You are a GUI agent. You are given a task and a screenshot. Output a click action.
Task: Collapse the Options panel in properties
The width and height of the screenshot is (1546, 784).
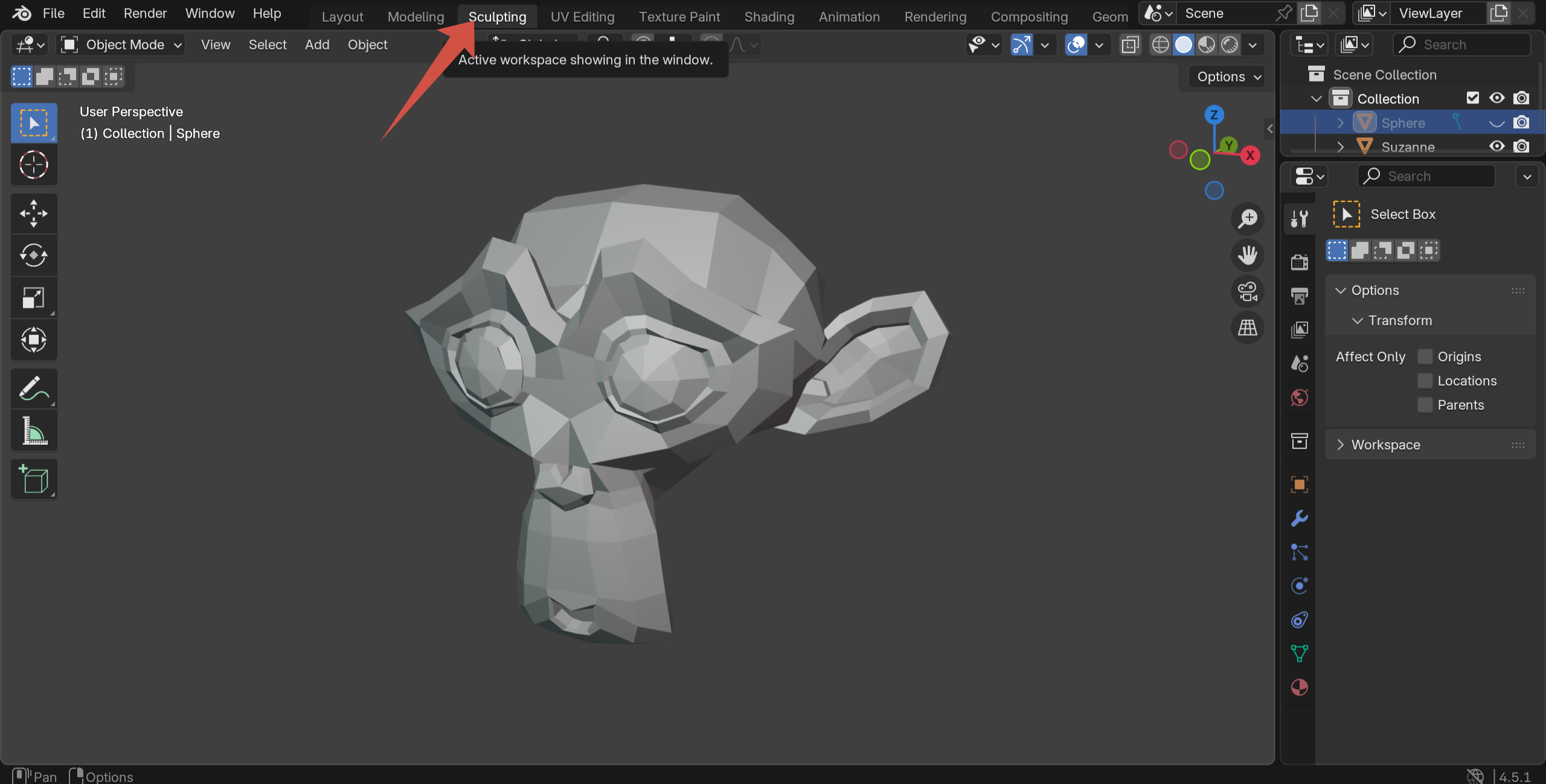pyautogui.click(x=1341, y=290)
